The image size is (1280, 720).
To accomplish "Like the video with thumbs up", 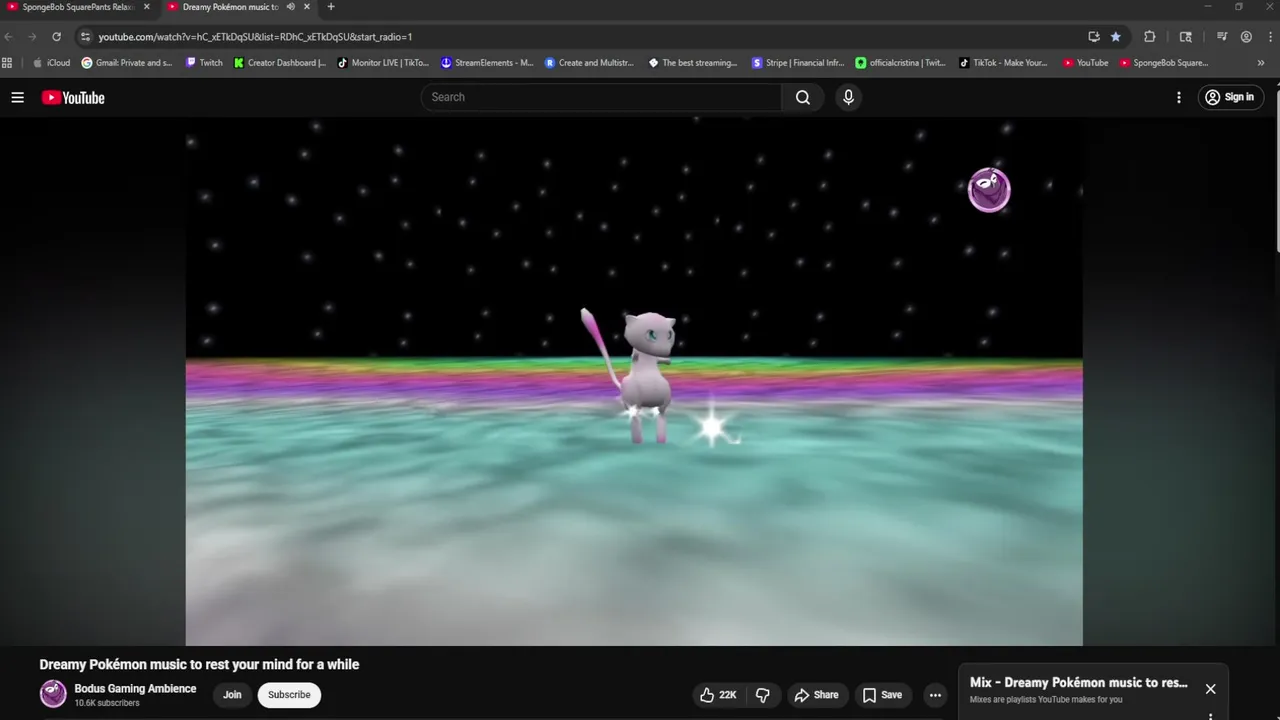I will coord(718,695).
